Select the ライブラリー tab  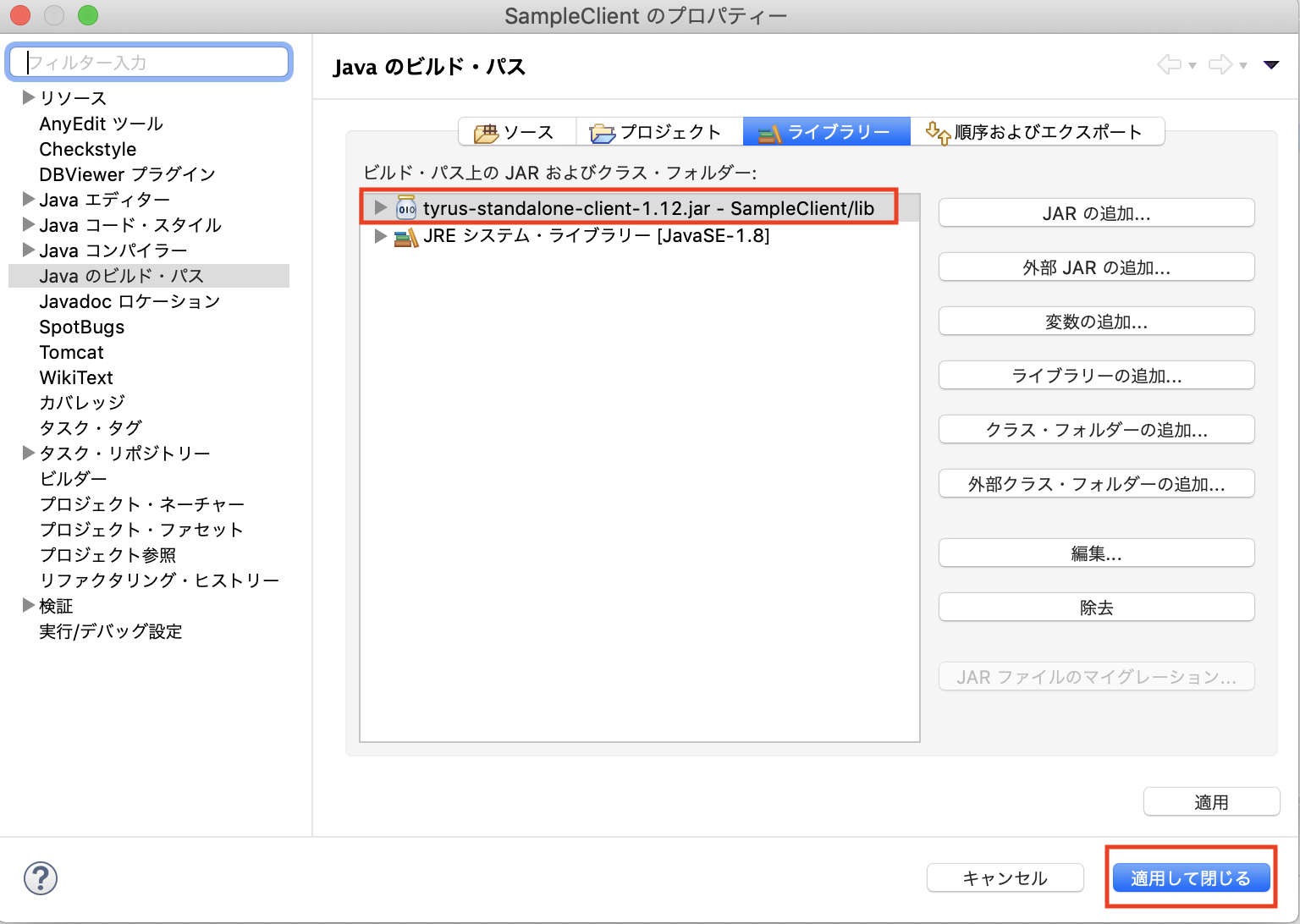[x=827, y=132]
